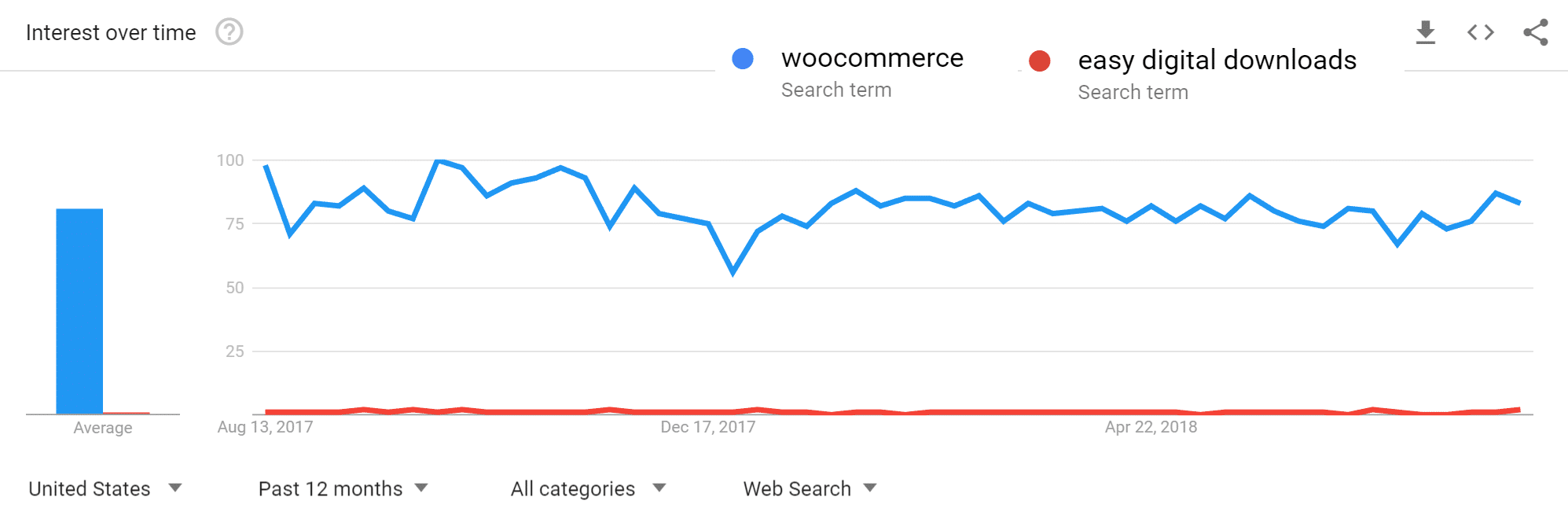This screenshot has height=530, width=1568.
Task: Click the Aug 13, 2017 axis label
Action: pos(265,427)
